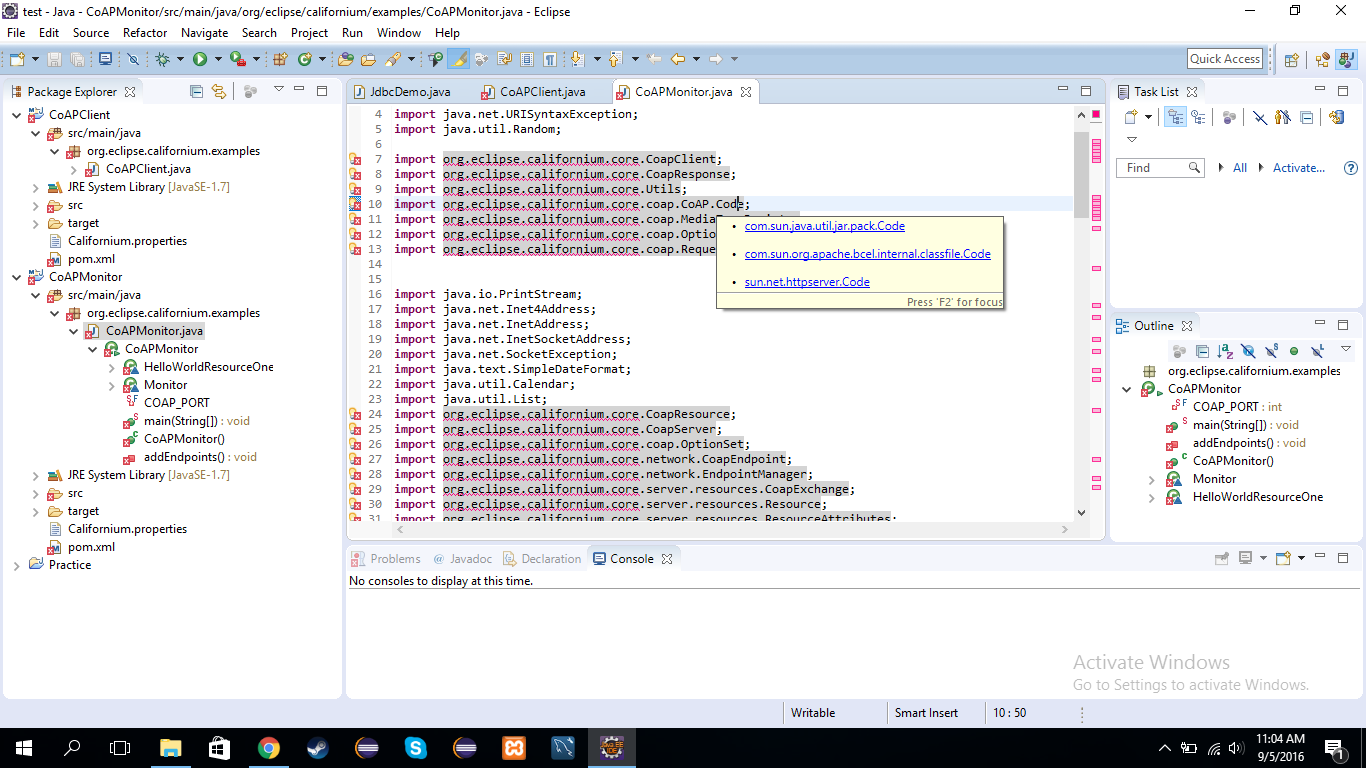Click the error marker on line 10
The width and height of the screenshot is (1366, 768).
(x=354, y=204)
